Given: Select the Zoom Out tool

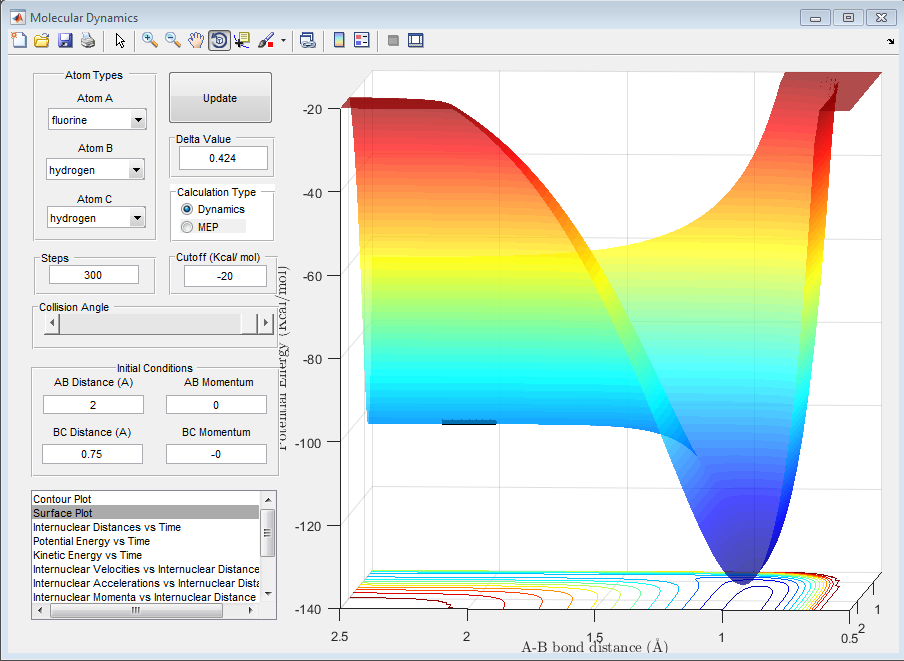Looking at the screenshot, I should [x=173, y=40].
